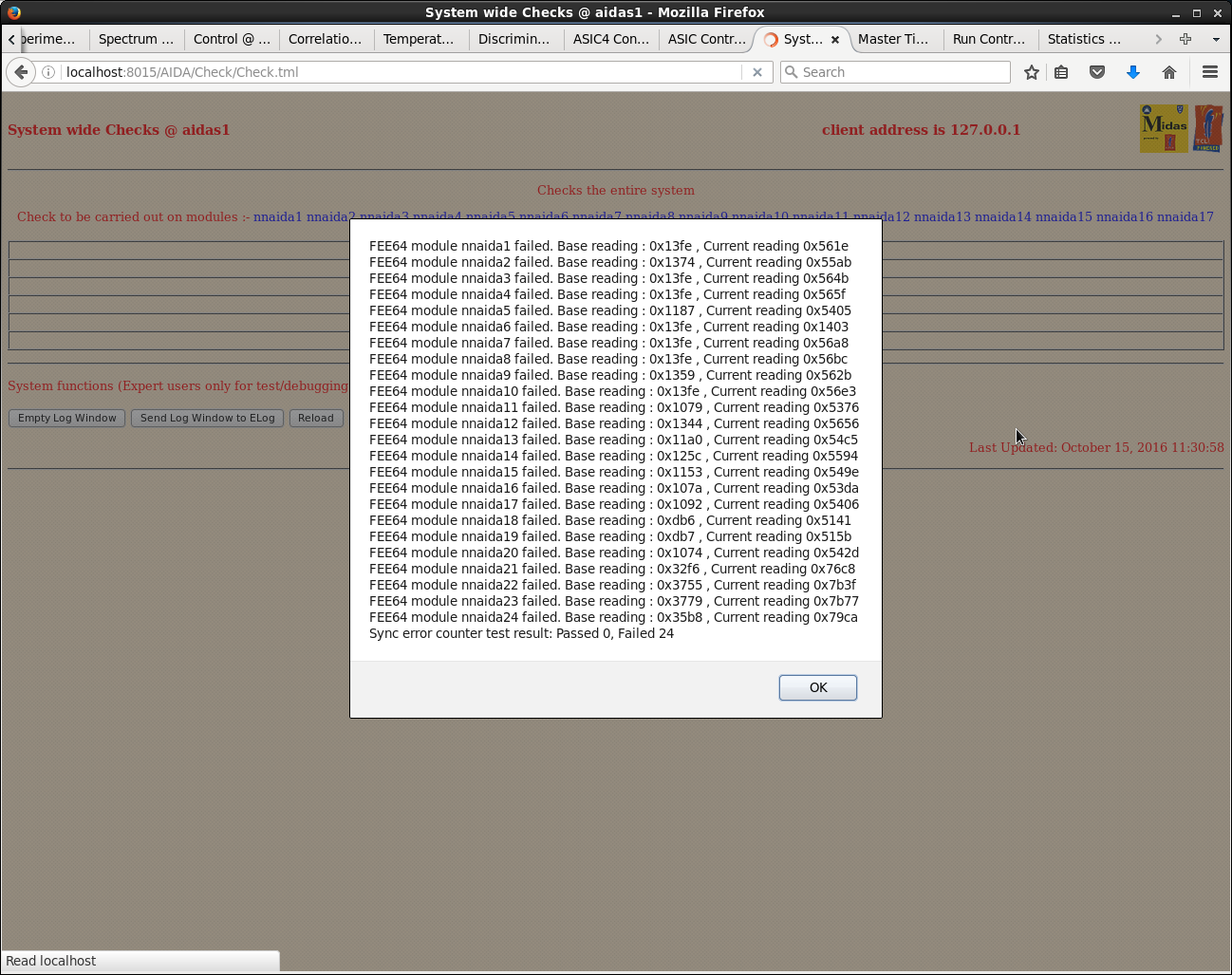This screenshot has width=1232, height=975.
Task: Switch to the Run Contr... tab
Action: click(989, 39)
